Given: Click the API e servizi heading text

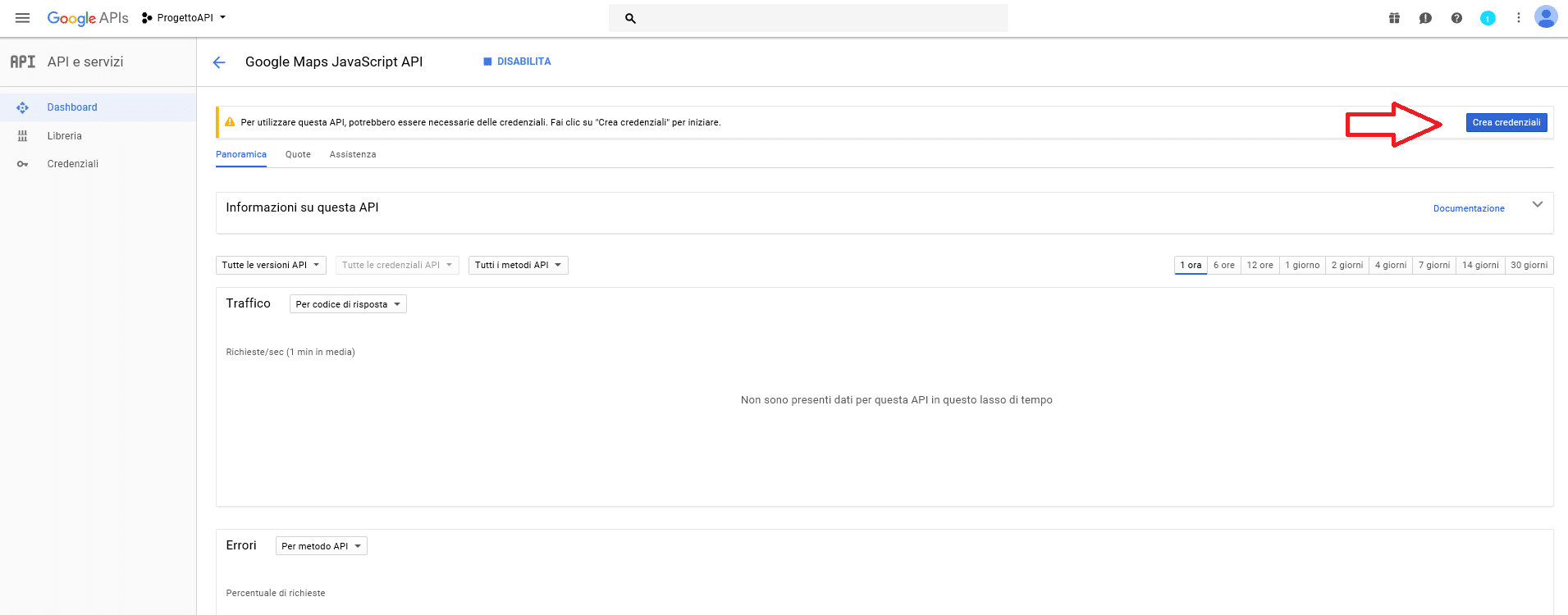Looking at the screenshot, I should [85, 61].
